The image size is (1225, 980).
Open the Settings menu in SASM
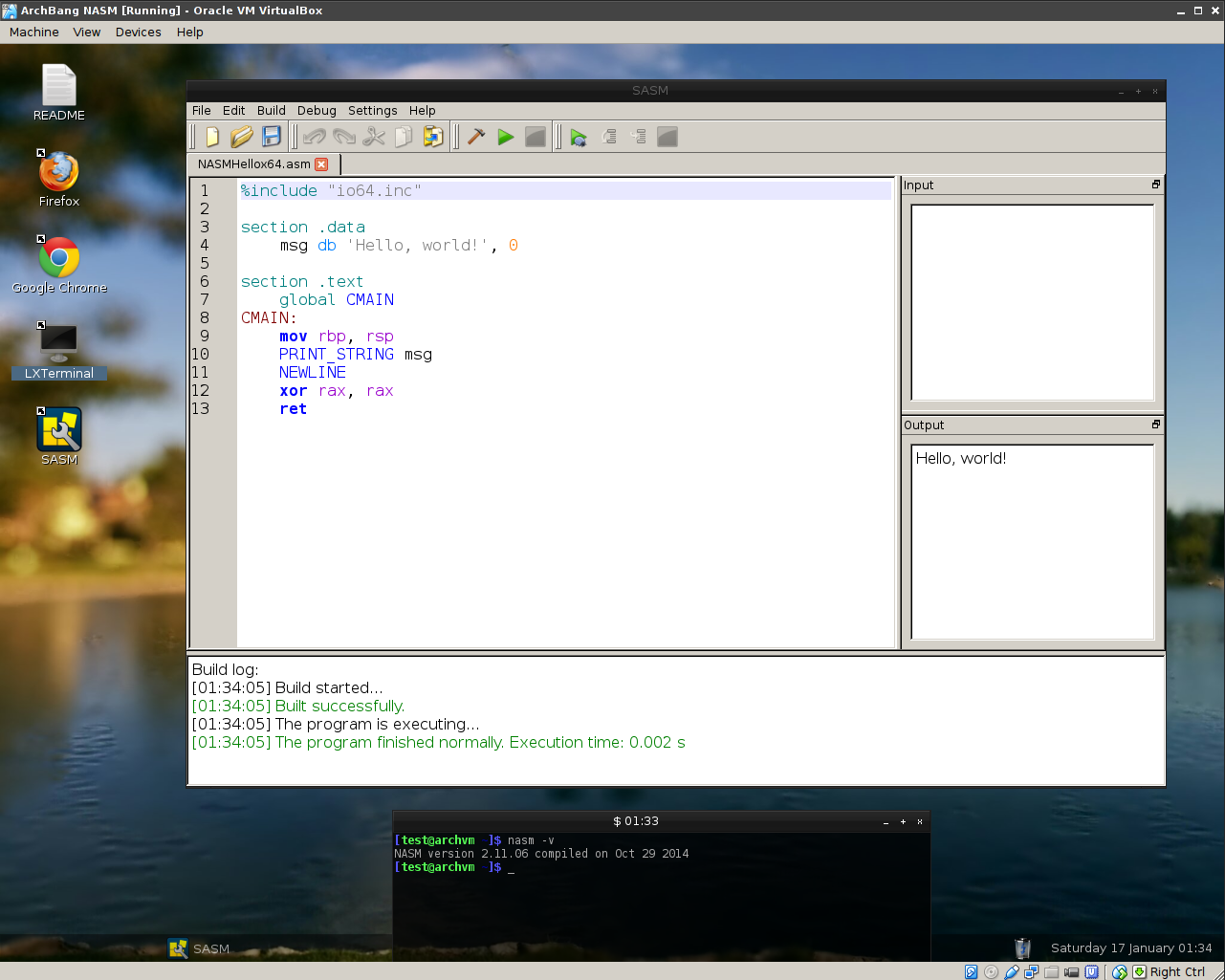coord(372,110)
